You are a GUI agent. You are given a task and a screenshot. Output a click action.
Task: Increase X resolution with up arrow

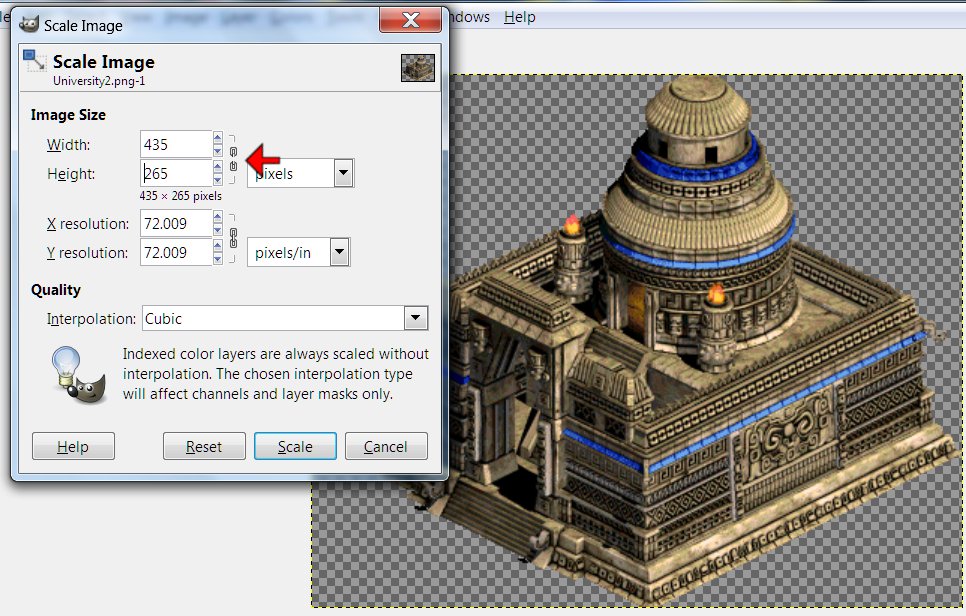point(218,217)
